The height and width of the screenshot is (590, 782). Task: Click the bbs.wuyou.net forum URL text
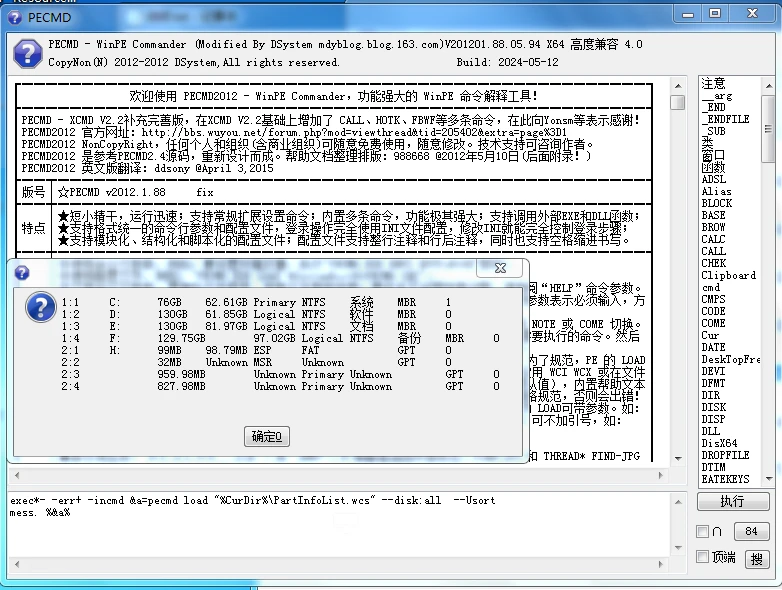point(354,132)
